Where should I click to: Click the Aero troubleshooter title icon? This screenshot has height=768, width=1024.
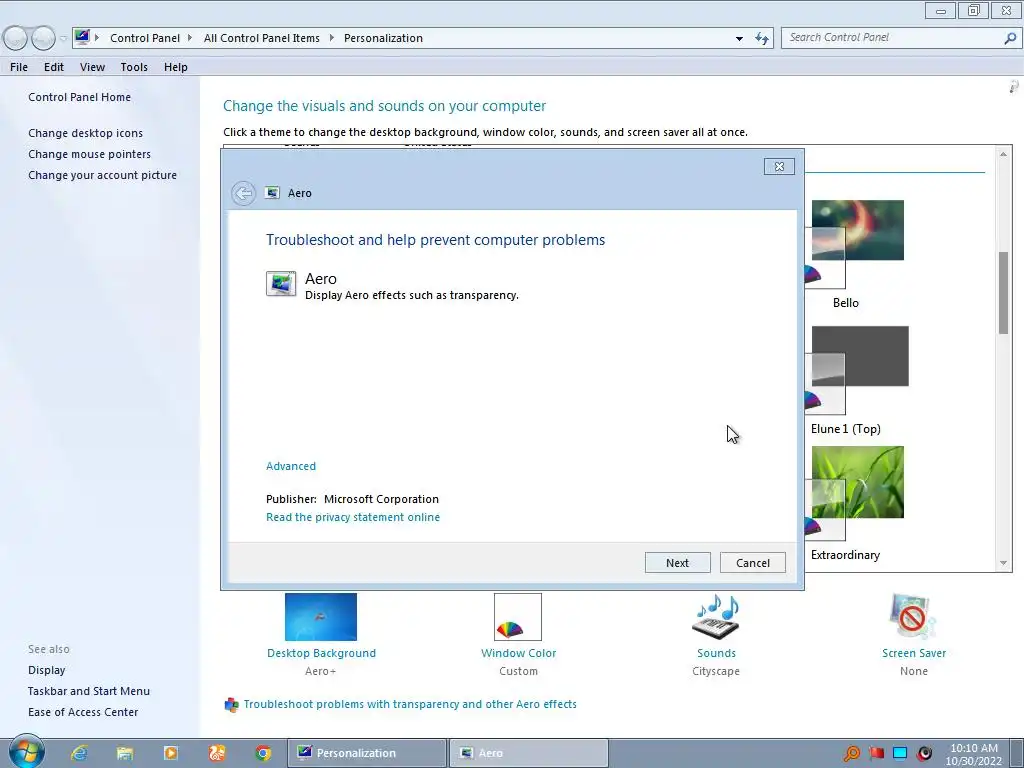coord(272,193)
